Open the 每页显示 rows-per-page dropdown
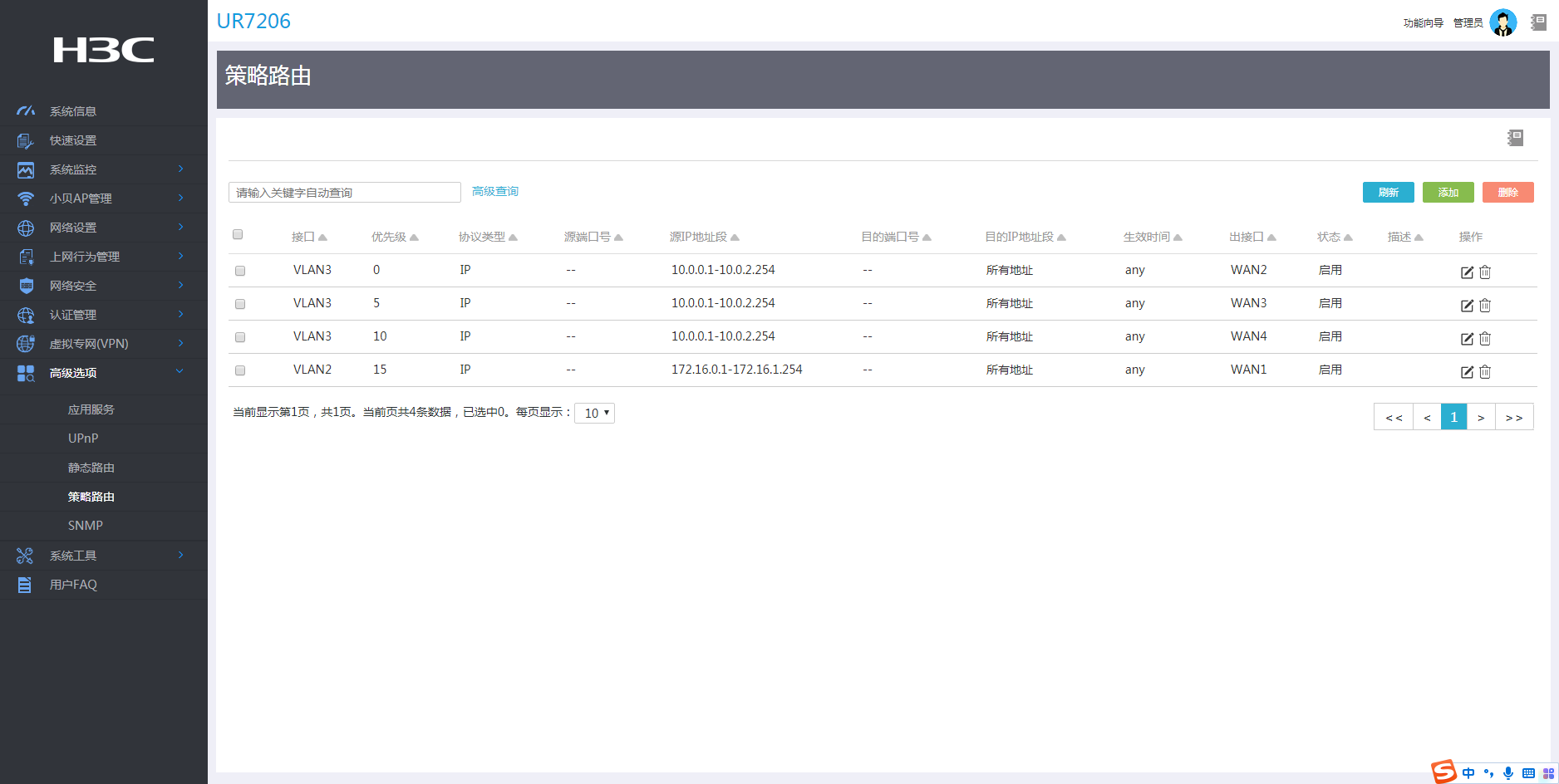 [594, 413]
